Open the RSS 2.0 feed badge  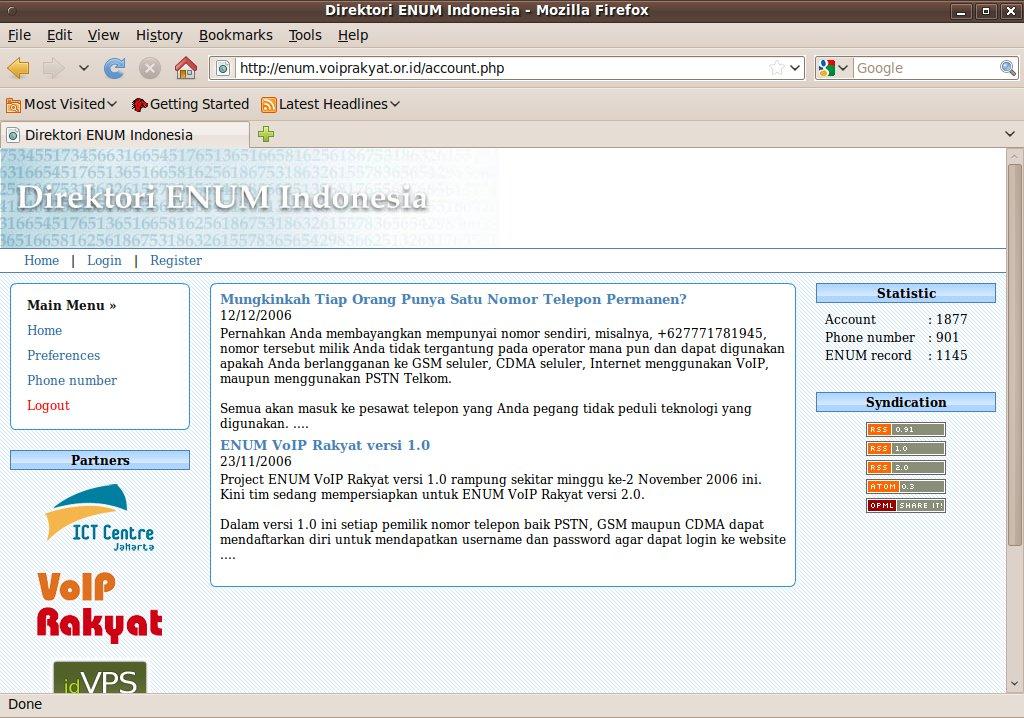[905, 468]
